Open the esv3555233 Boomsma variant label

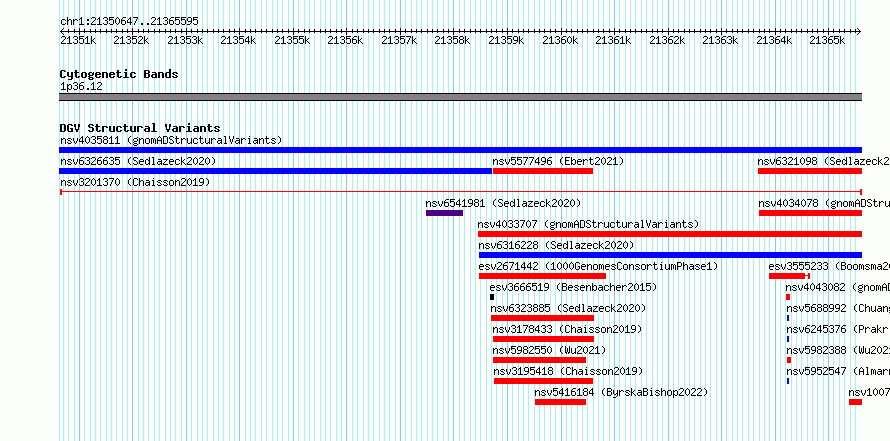(x=829, y=266)
